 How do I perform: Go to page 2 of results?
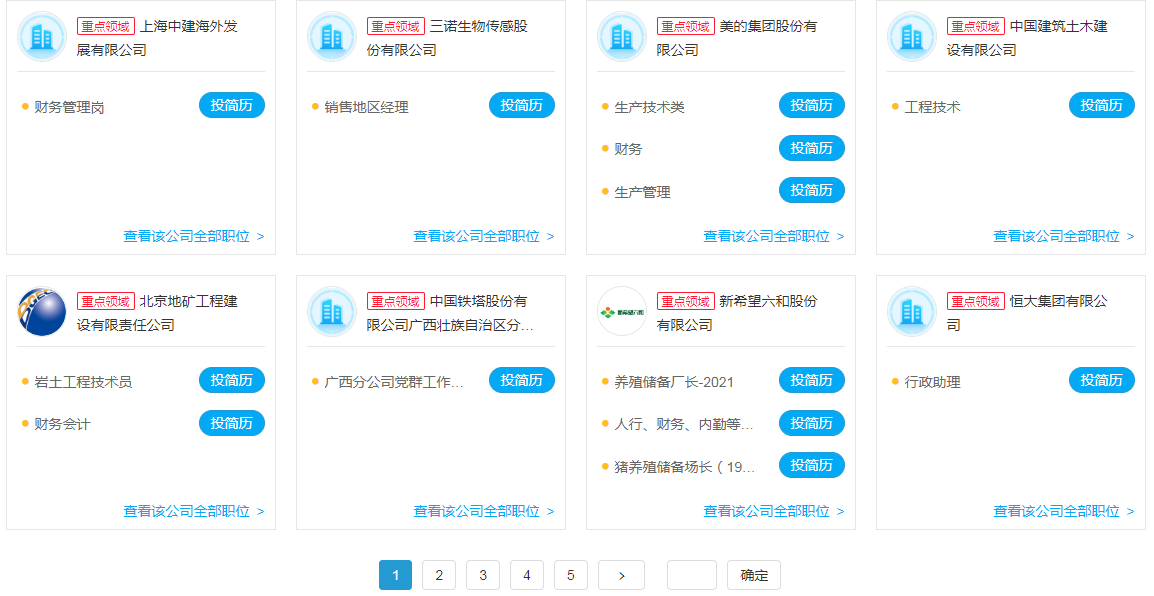pyautogui.click(x=439, y=575)
